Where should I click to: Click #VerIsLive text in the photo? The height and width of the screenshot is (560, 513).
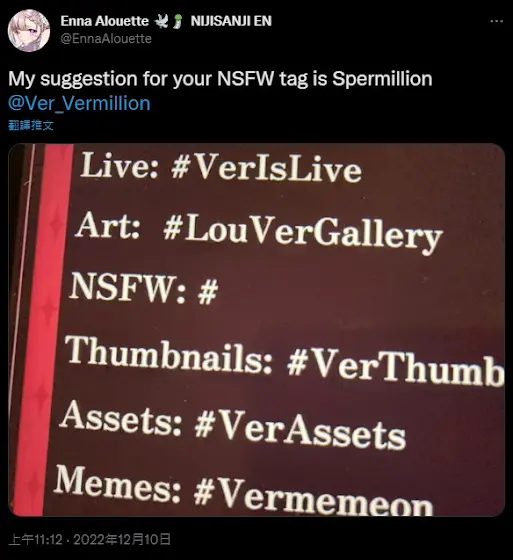click(267, 169)
